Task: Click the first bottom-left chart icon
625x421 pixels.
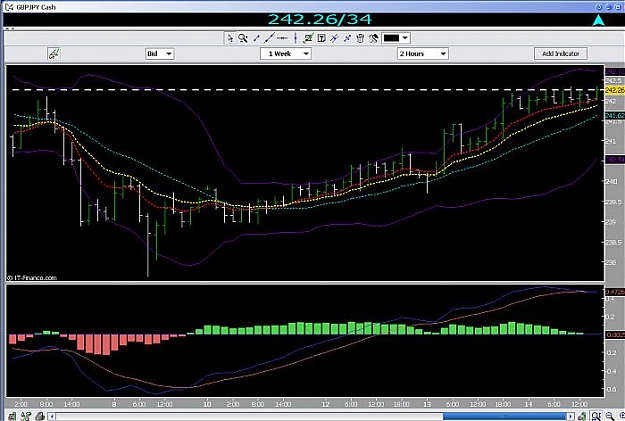Action: [x=12, y=417]
